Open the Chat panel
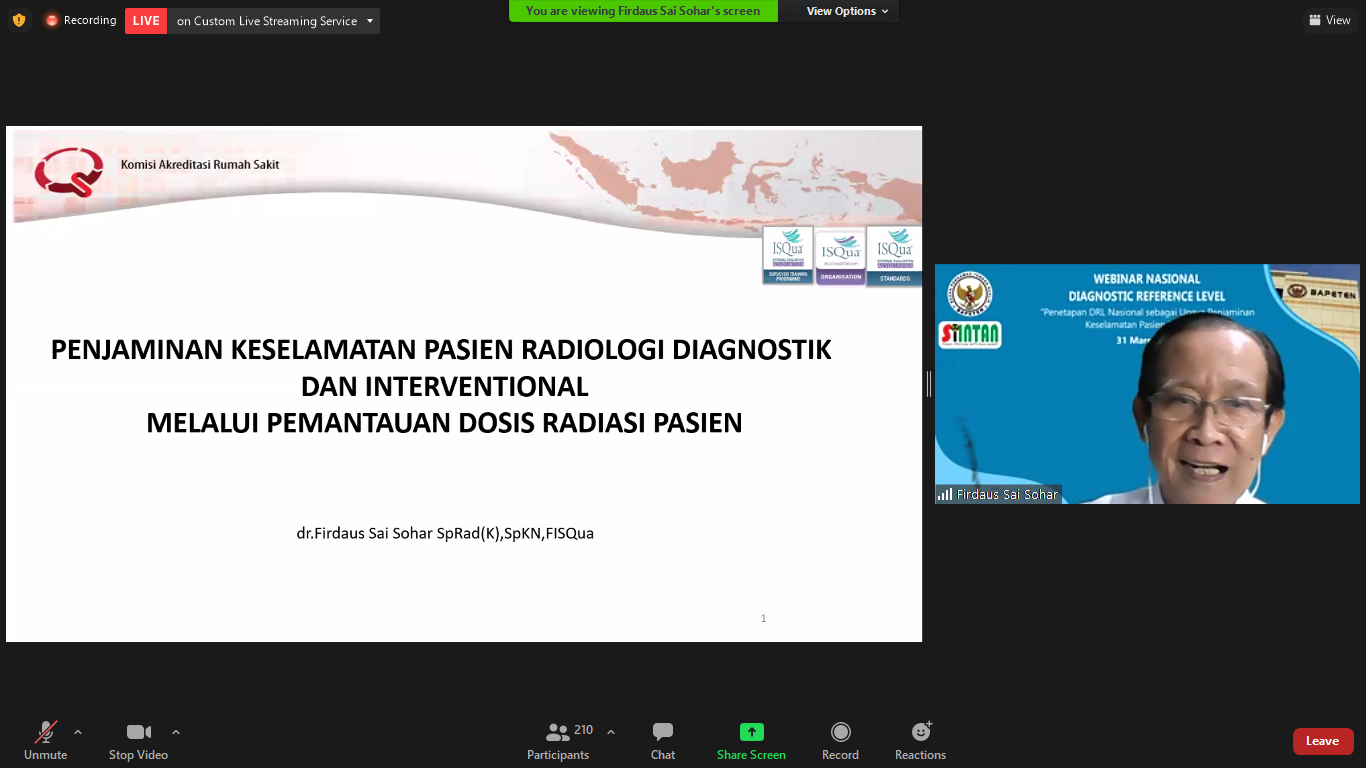Viewport: 1366px width, 768px height. pos(662,741)
